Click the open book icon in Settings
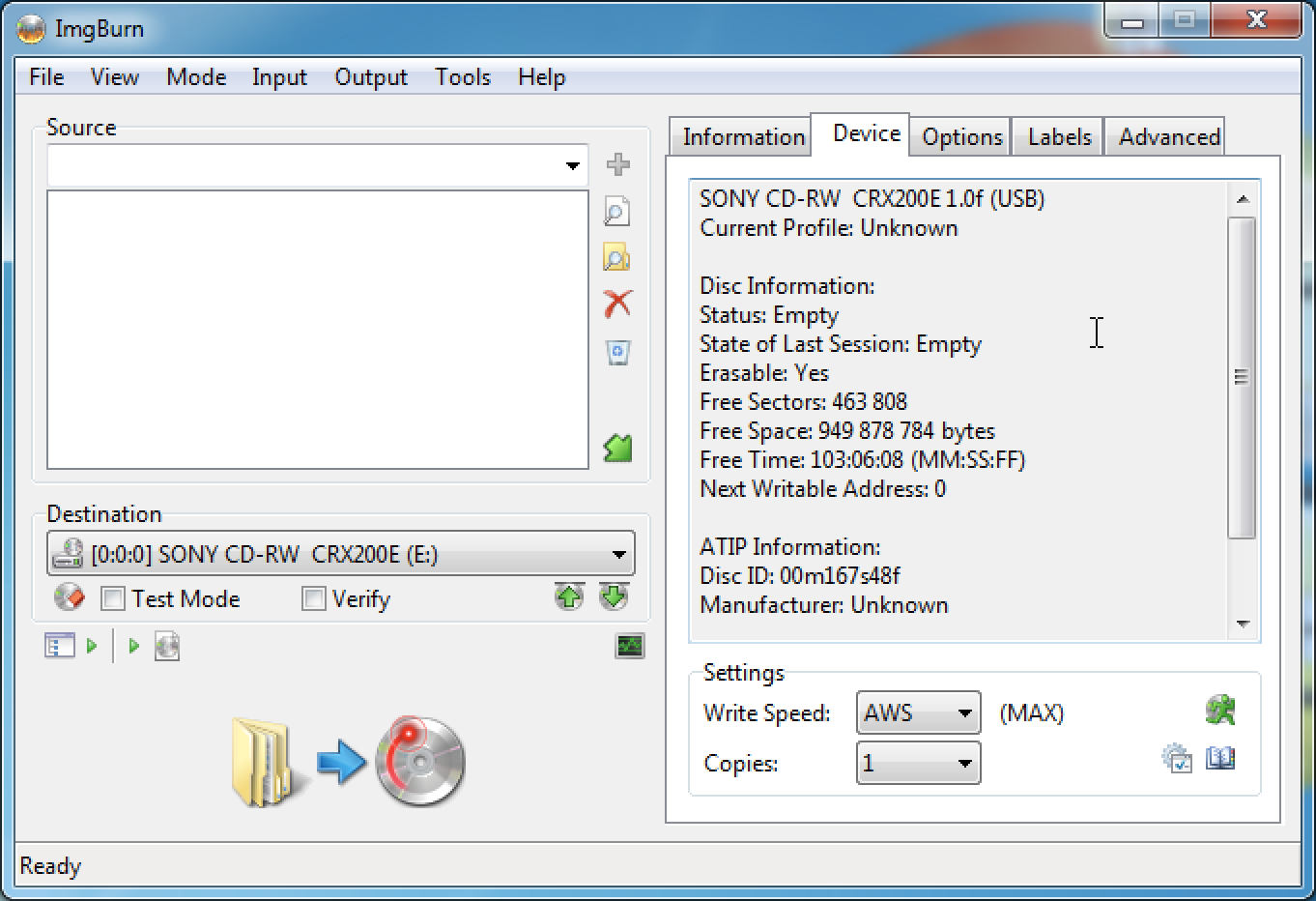The image size is (1316, 901). coord(1221,759)
